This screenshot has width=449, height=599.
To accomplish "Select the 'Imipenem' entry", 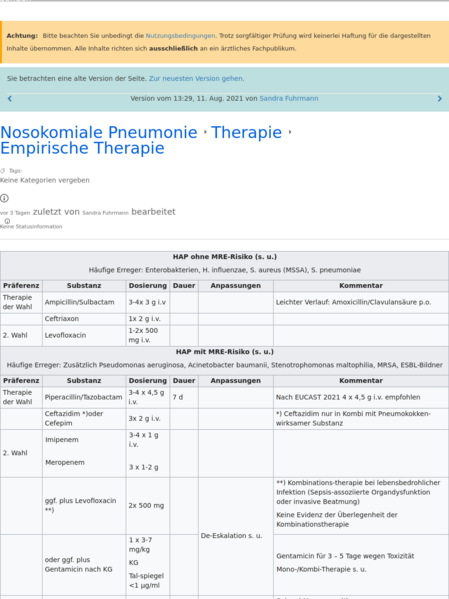I will coord(62,440).
